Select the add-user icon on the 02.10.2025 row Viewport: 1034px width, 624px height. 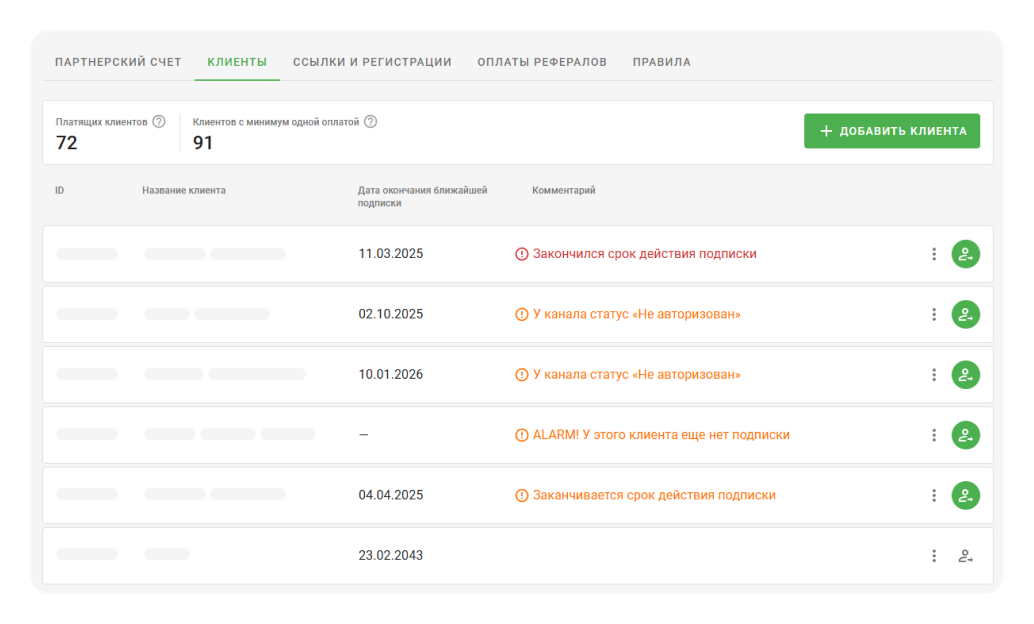(x=964, y=314)
